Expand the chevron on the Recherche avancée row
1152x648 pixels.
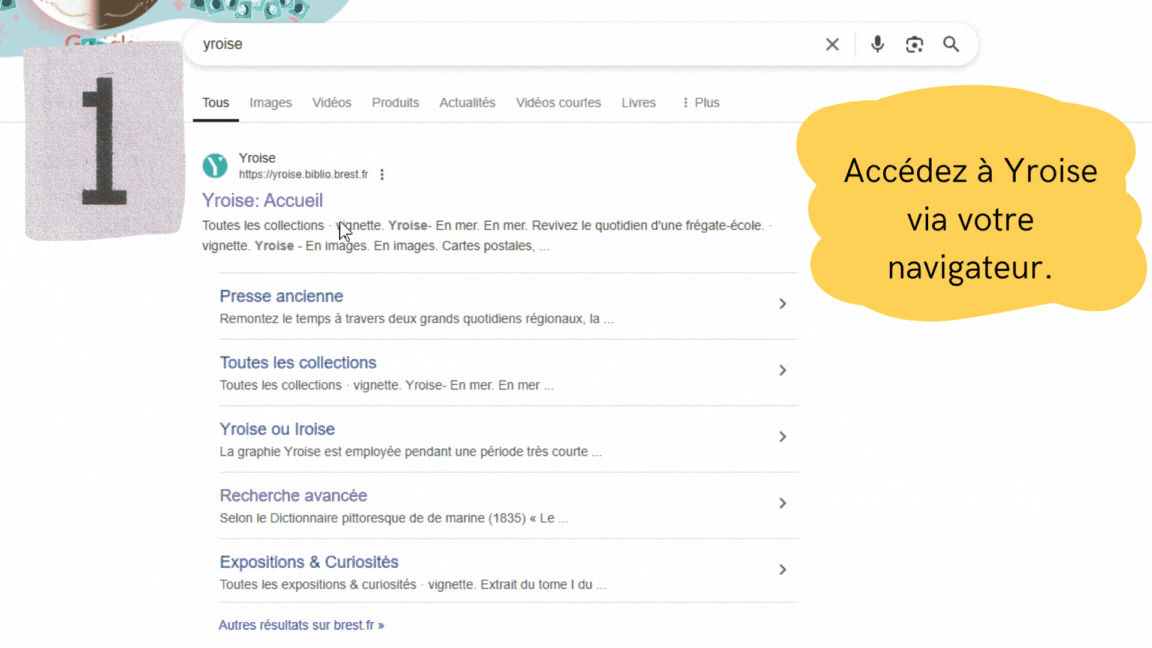click(782, 503)
